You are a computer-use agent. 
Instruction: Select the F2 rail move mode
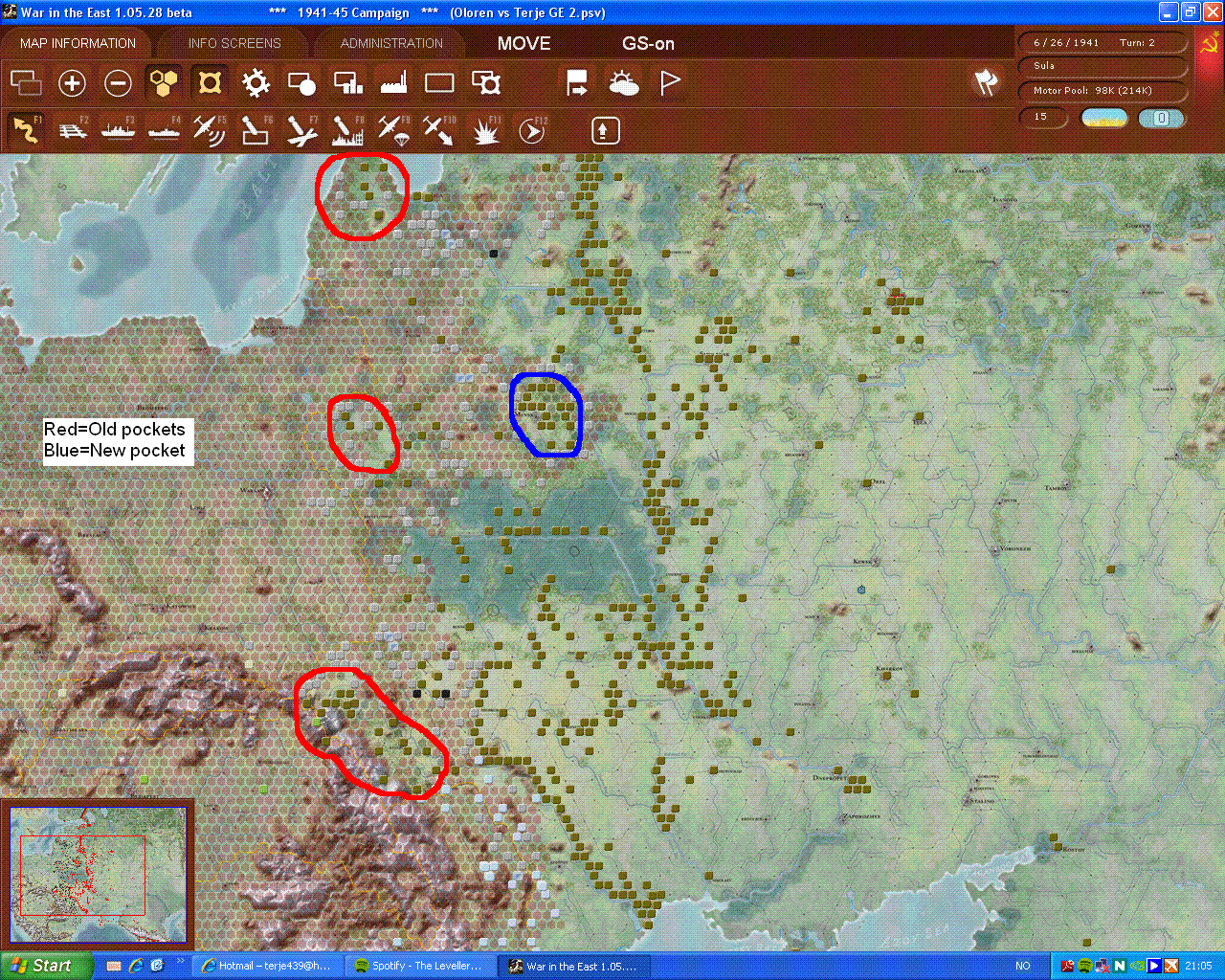[x=72, y=129]
